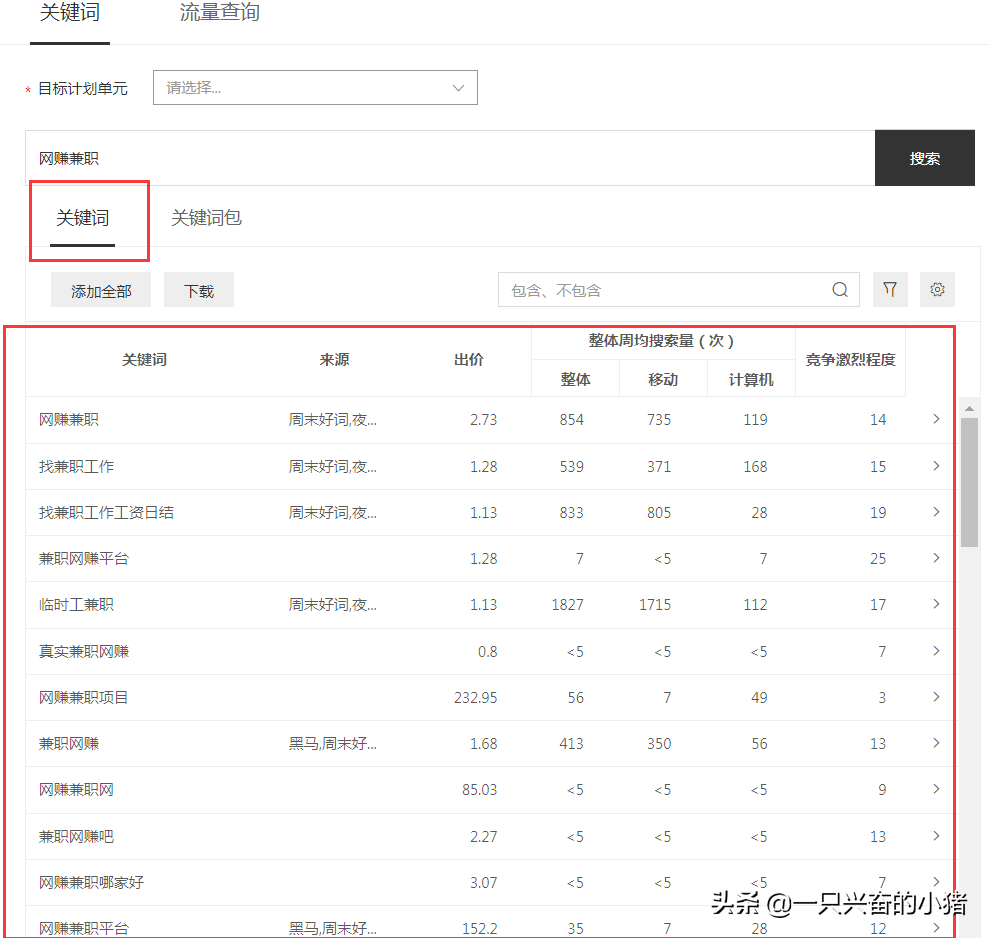
Task: Click the table scrollbar thumb
Action: pyautogui.click(x=969, y=482)
